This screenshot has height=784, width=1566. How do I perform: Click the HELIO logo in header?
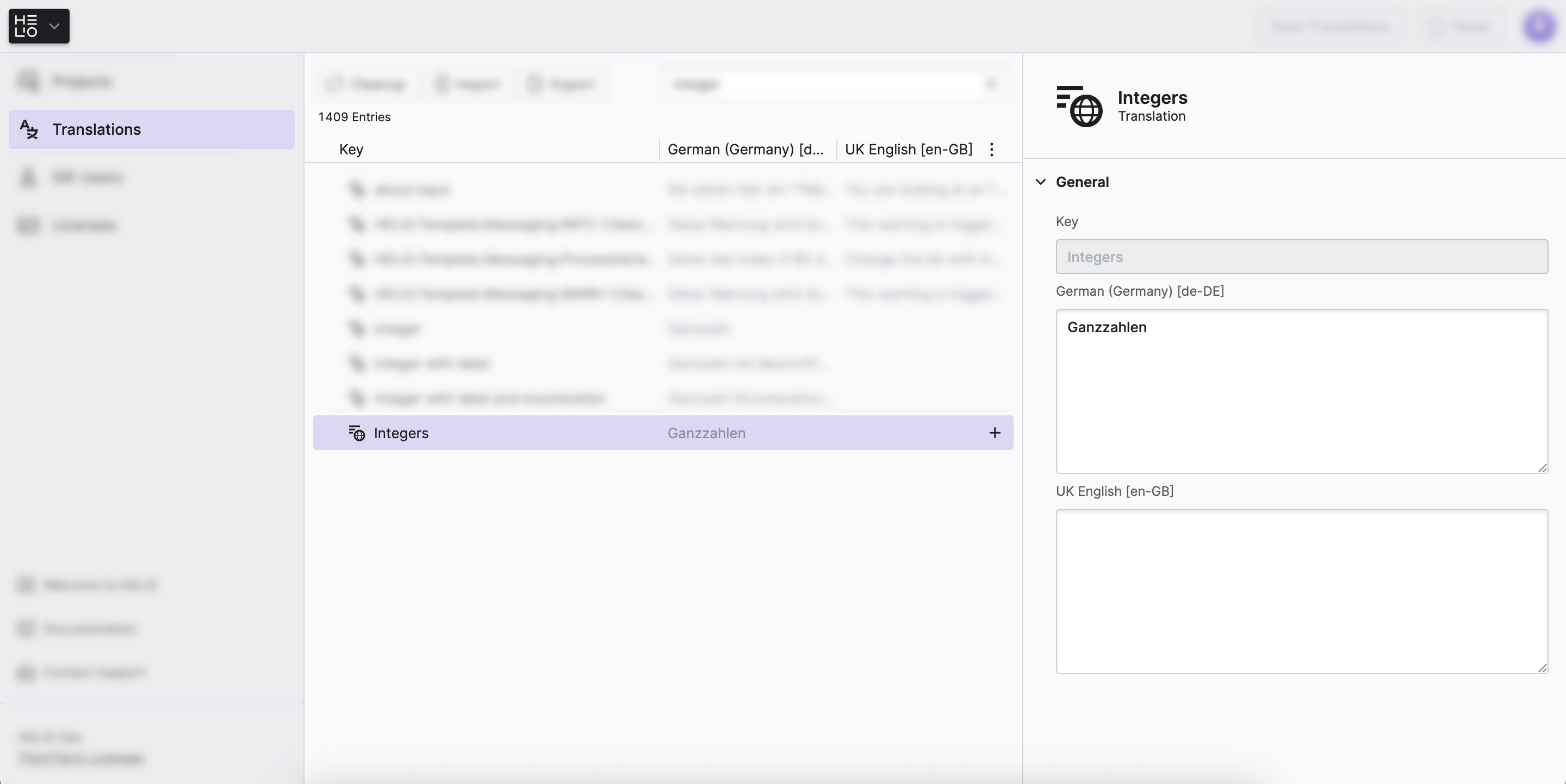coord(26,26)
